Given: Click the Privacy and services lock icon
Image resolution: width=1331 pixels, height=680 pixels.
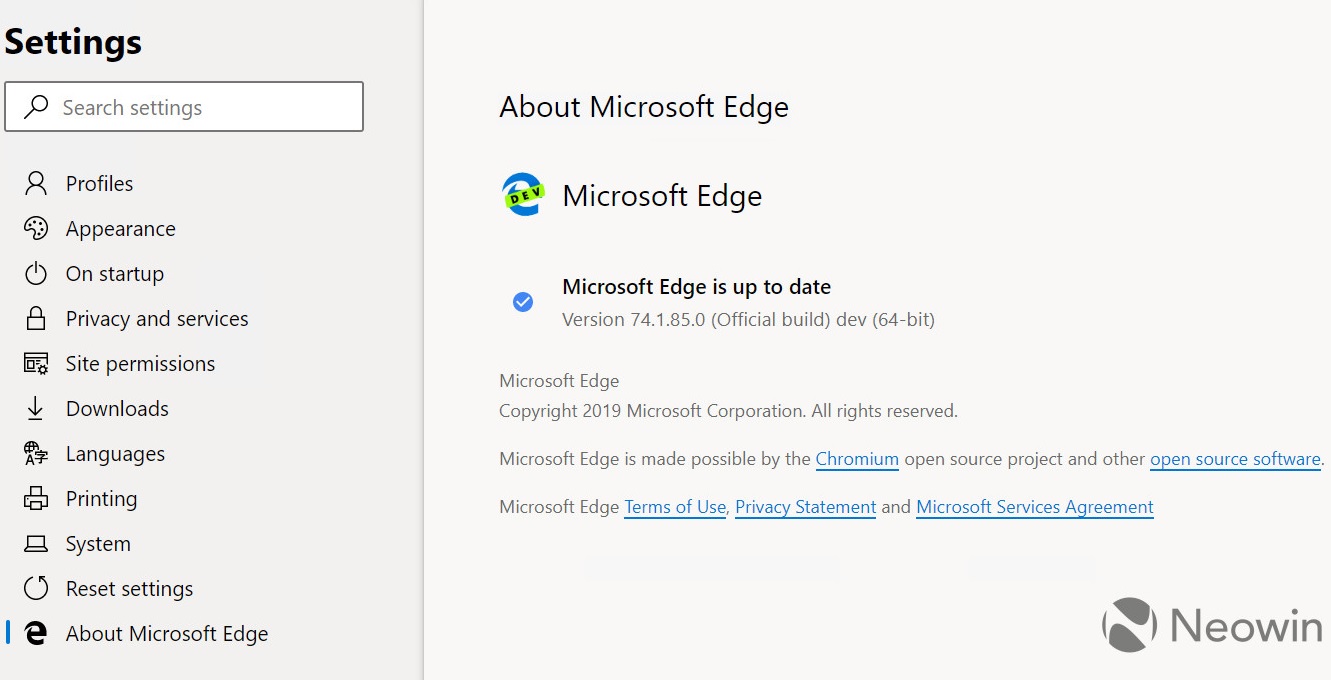Looking at the screenshot, I should coord(36,318).
